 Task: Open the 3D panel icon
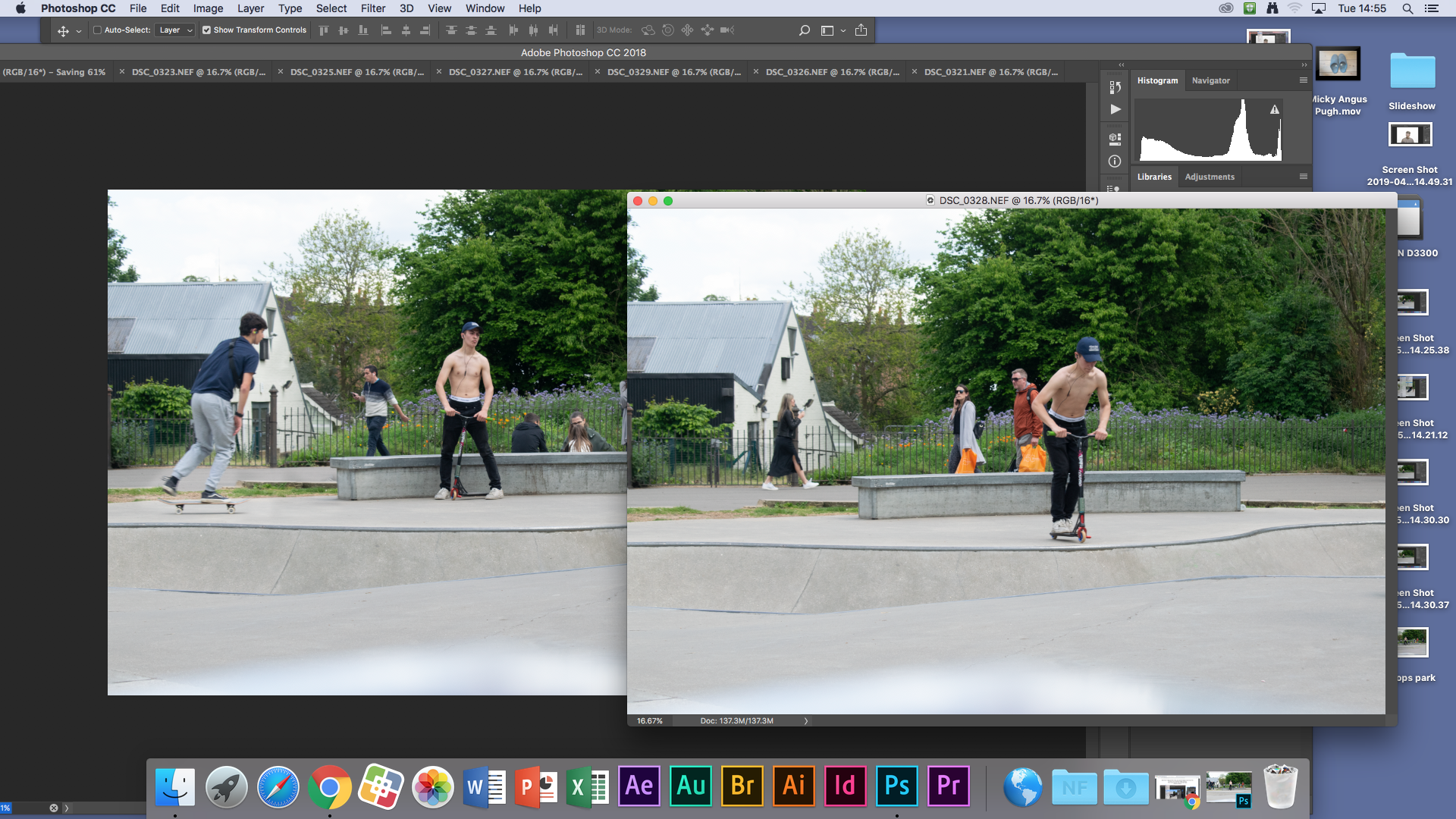(x=1115, y=139)
